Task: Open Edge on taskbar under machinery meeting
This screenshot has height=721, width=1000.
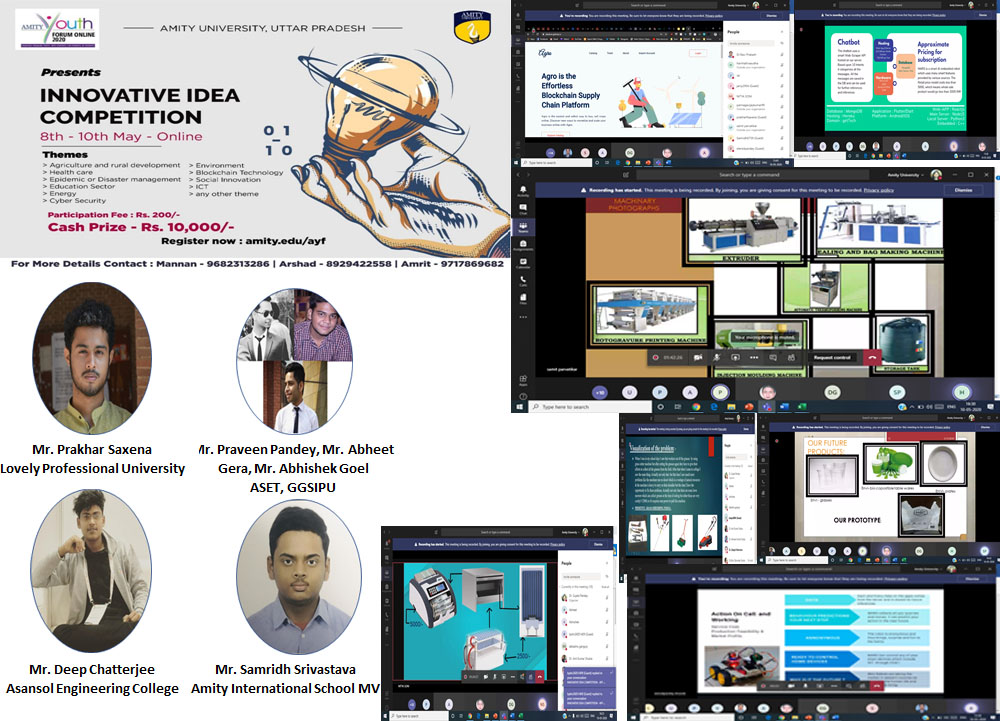Action: 714,407
